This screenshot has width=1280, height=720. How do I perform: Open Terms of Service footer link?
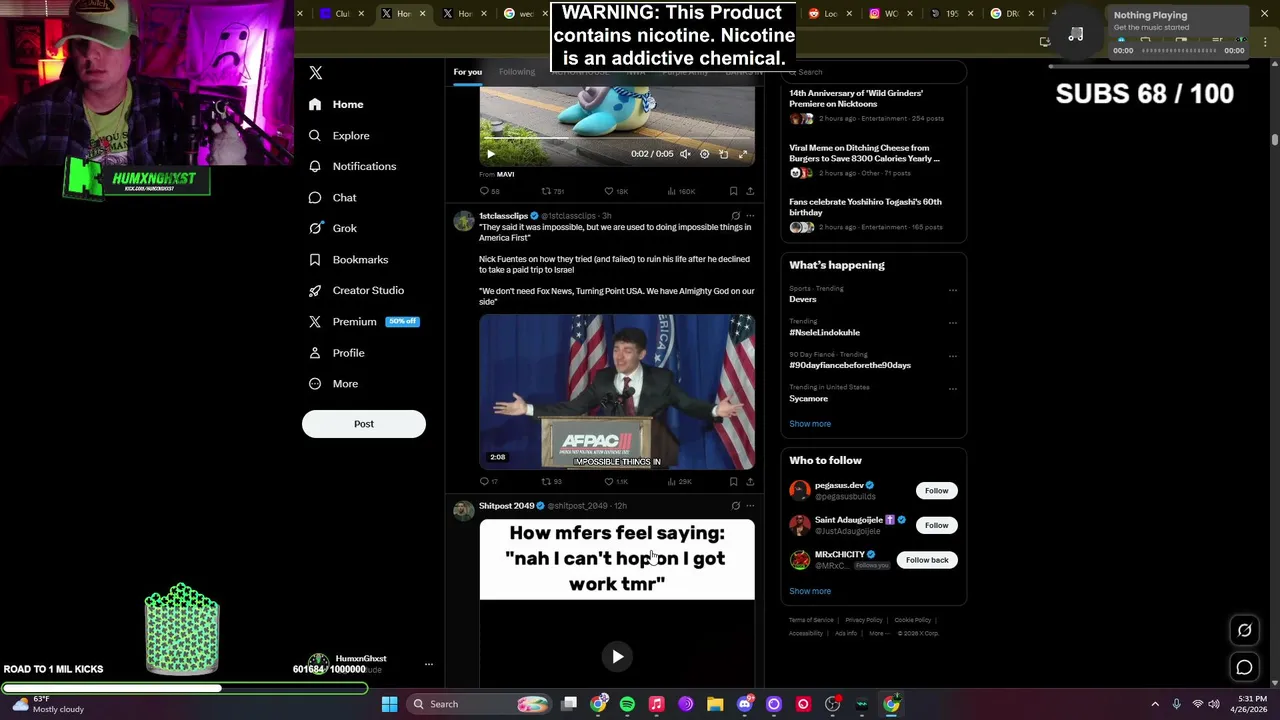click(x=811, y=620)
